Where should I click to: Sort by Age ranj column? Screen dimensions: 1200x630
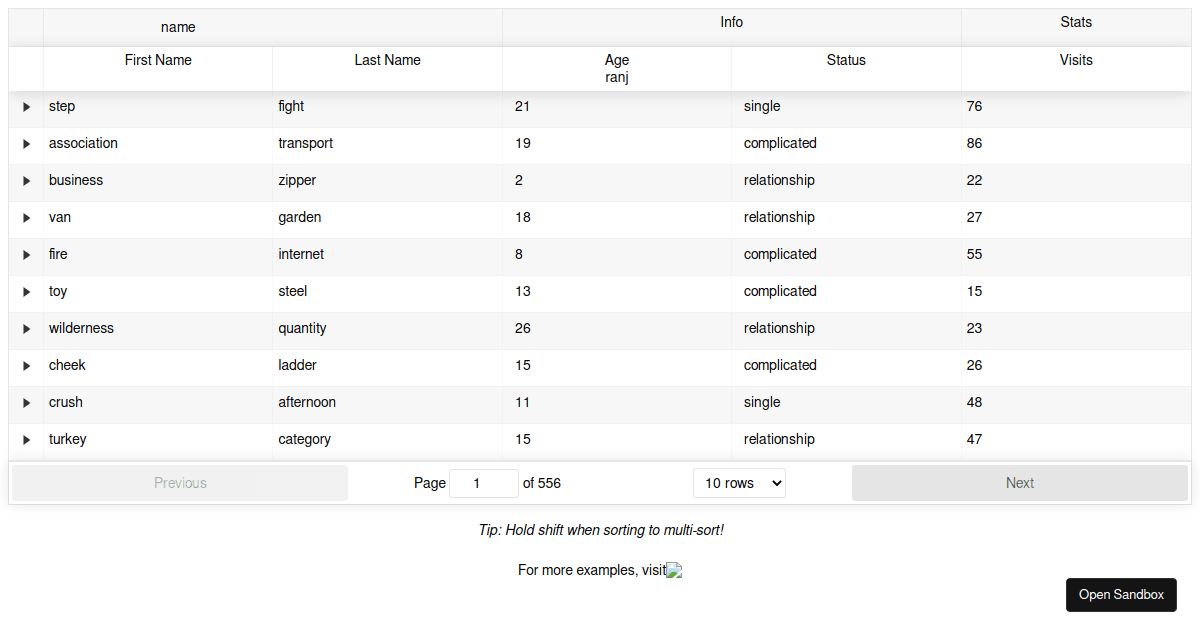617,68
